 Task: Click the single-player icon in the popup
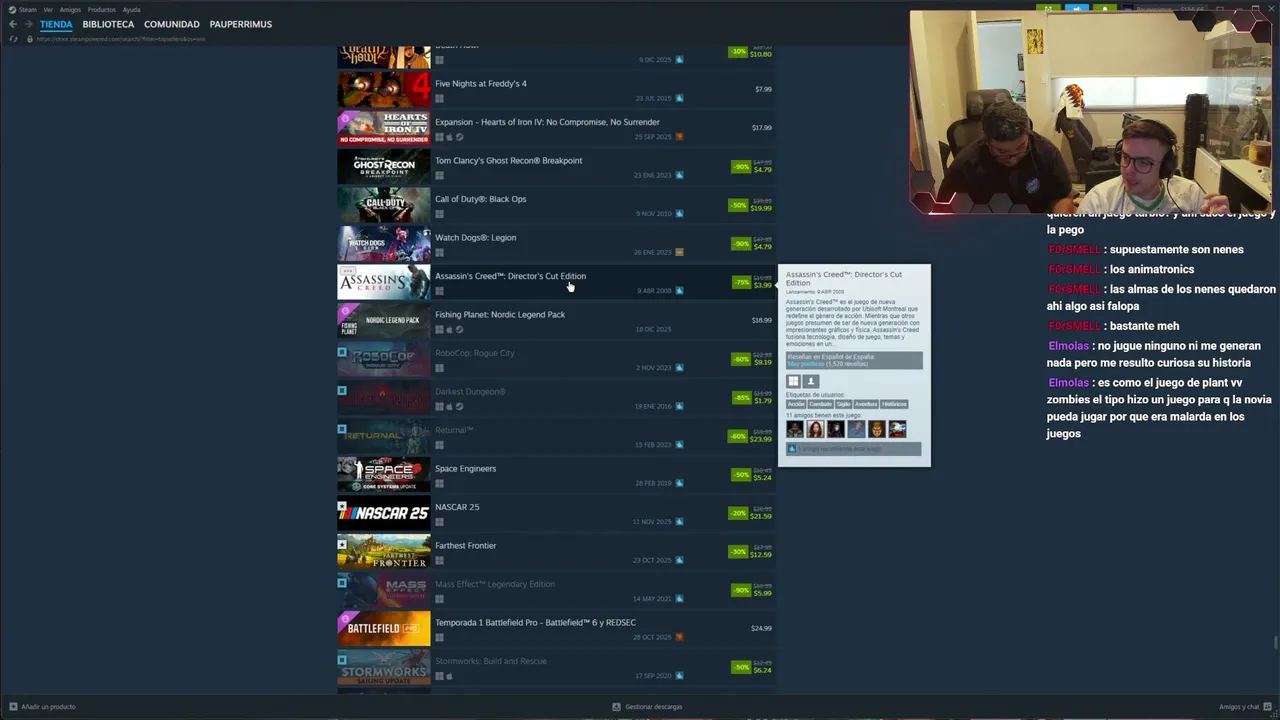tap(811, 381)
